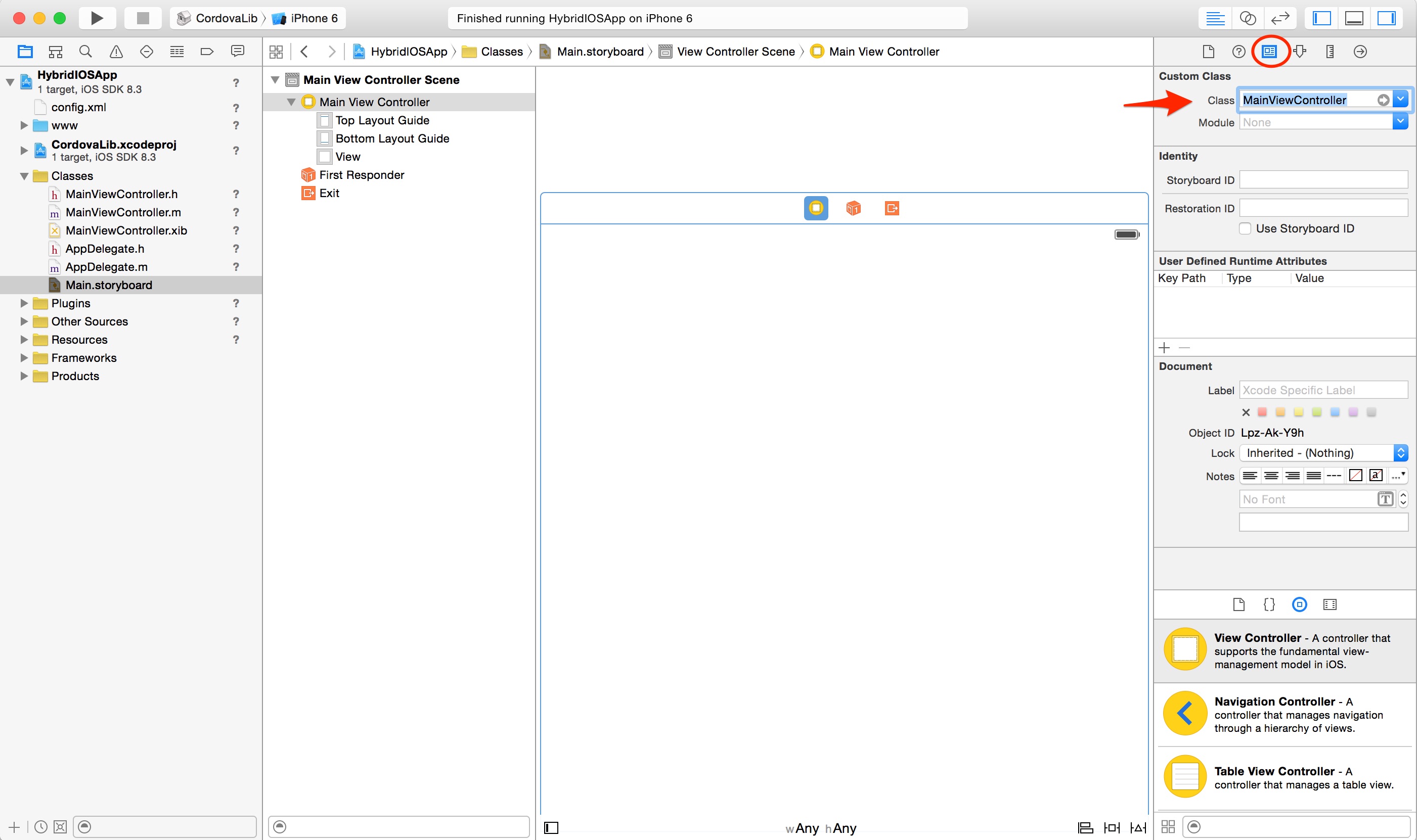Open the Issue navigator warning icon
Screen dimensions: 1417x840
click(116, 52)
